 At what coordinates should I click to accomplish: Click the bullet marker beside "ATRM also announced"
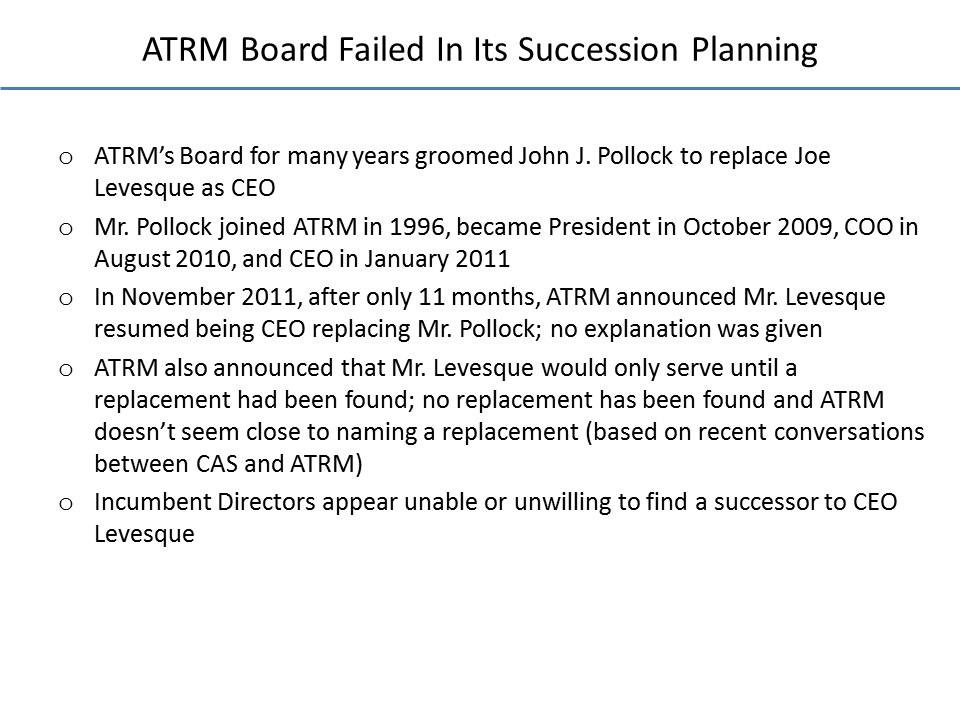click(x=65, y=370)
